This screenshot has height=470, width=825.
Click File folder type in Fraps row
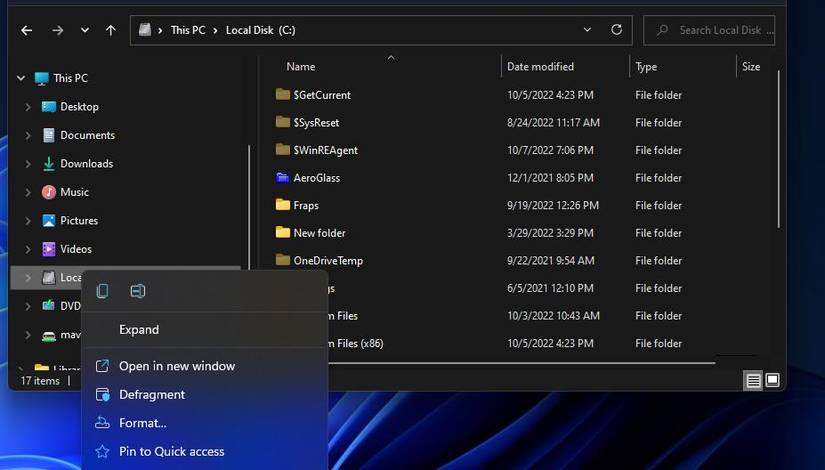[659, 205]
